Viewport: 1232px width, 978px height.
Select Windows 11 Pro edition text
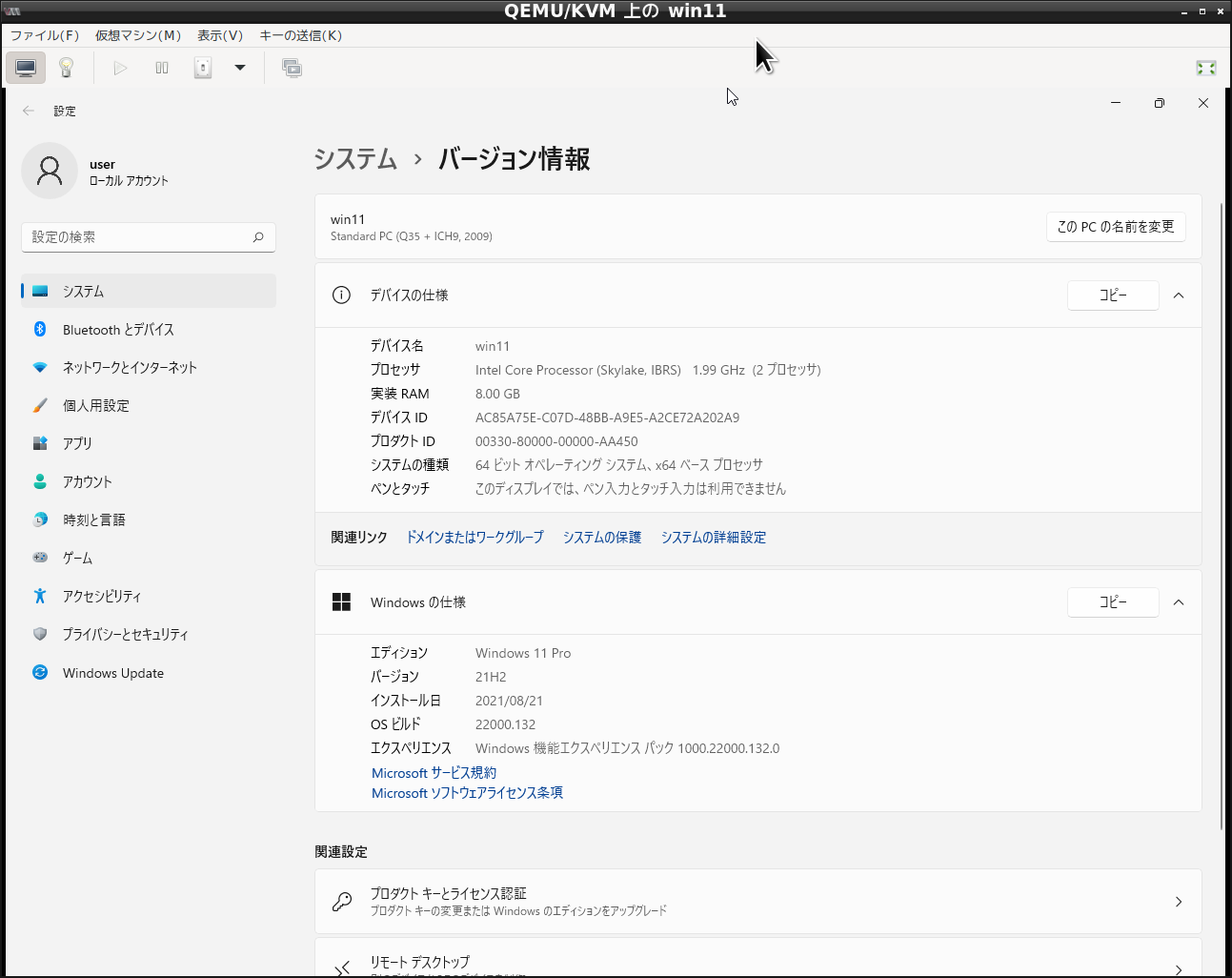point(523,653)
